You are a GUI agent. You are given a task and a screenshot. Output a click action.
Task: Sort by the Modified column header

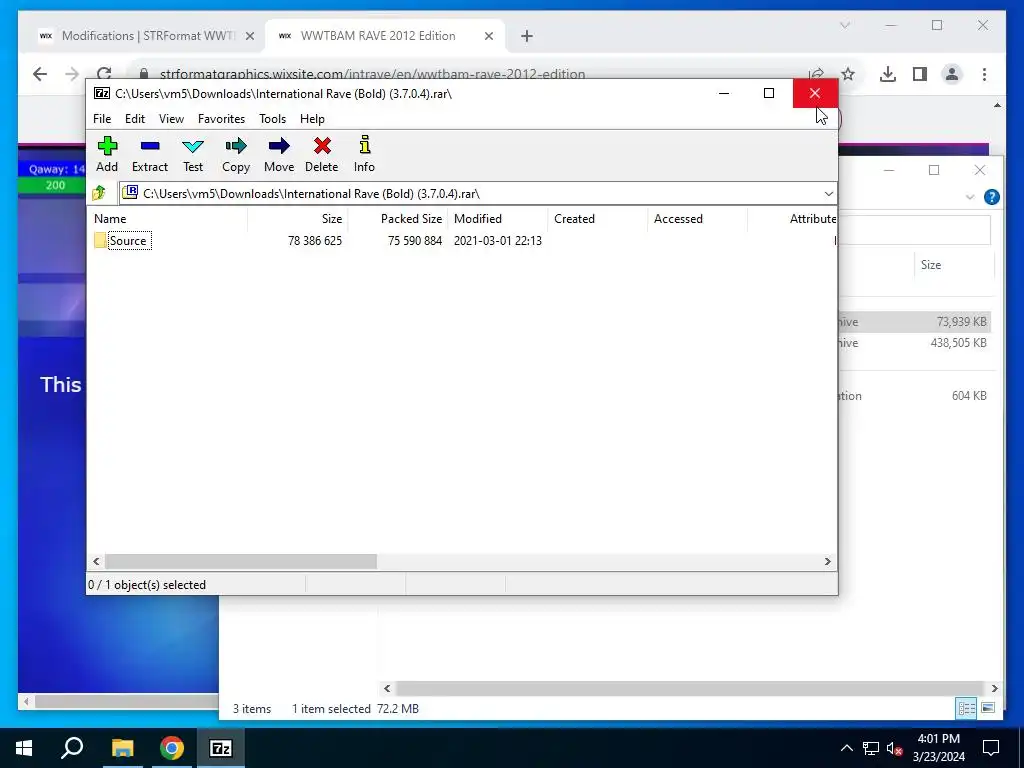point(498,219)
